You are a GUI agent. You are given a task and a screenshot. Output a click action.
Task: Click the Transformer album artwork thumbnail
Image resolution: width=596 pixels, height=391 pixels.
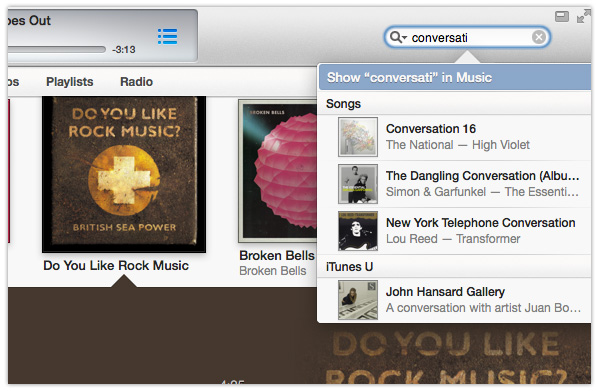pos(358,231)
